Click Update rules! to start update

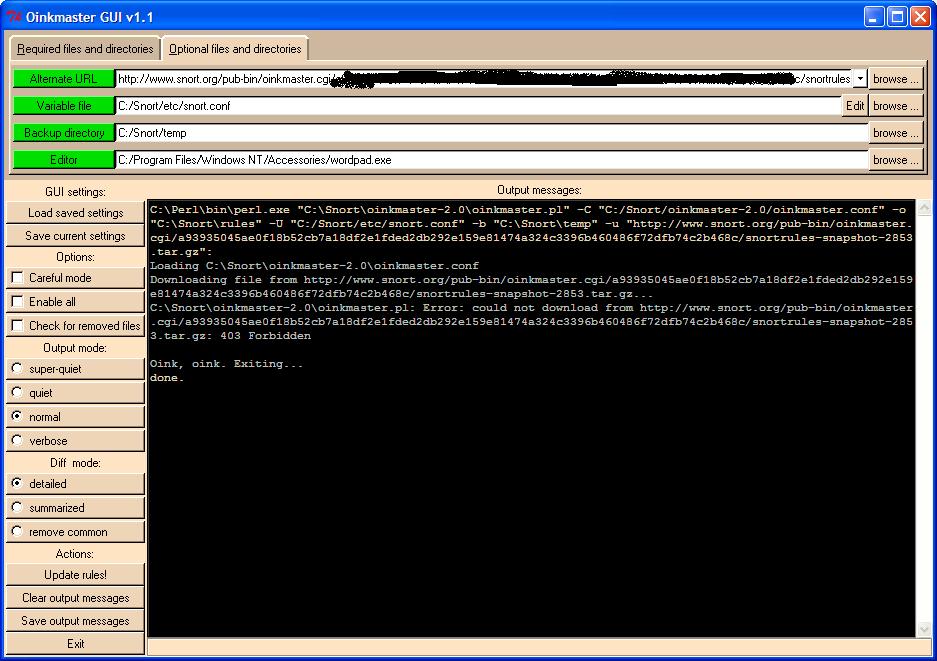pyautogui.click(x=75, y=575)
